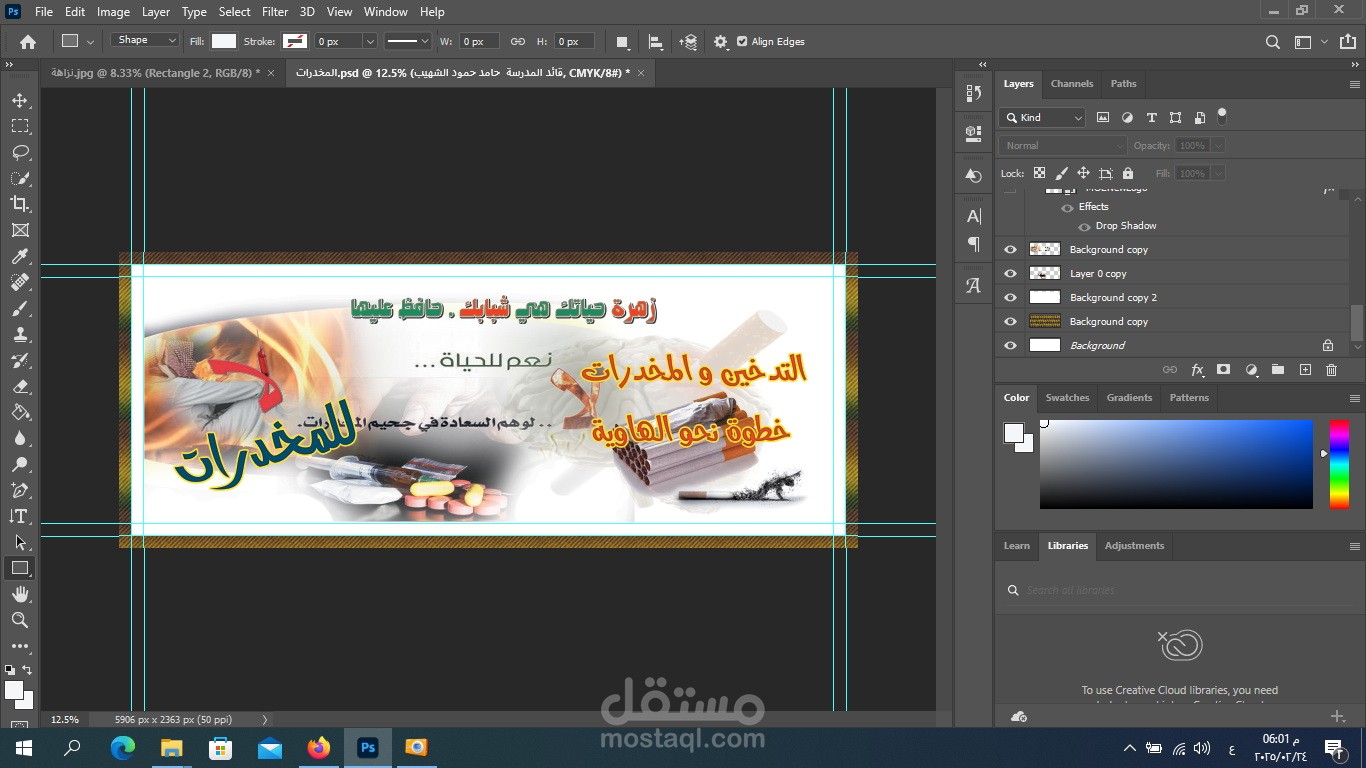Hide the Background copy 2 layer

coord(1010,298)
